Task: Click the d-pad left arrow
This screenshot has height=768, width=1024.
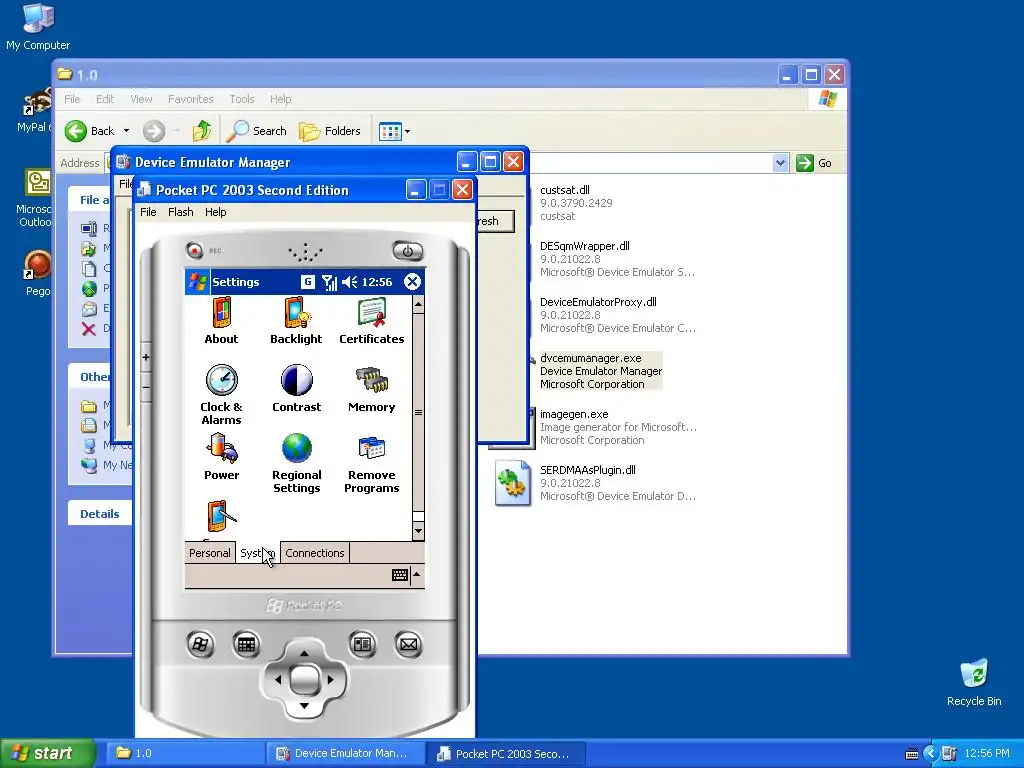Action: (x=278, y=680)
